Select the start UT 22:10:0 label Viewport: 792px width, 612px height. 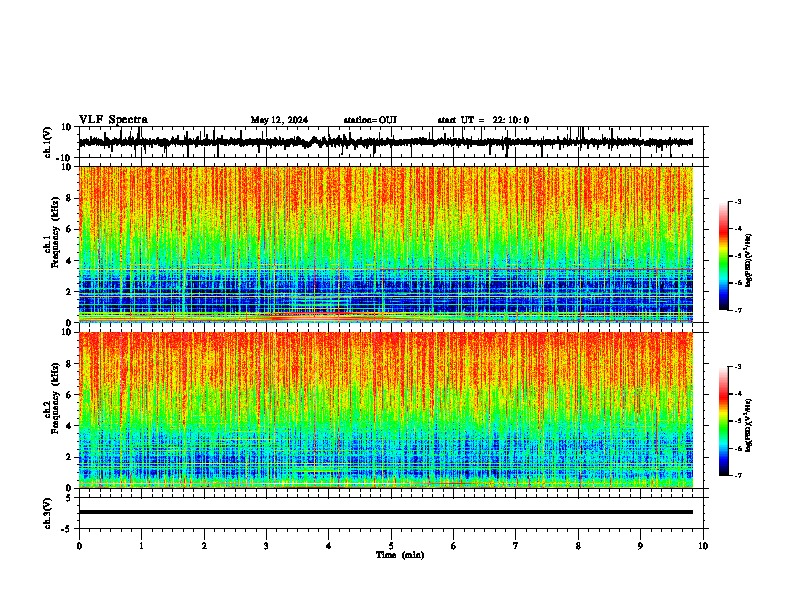483,120
